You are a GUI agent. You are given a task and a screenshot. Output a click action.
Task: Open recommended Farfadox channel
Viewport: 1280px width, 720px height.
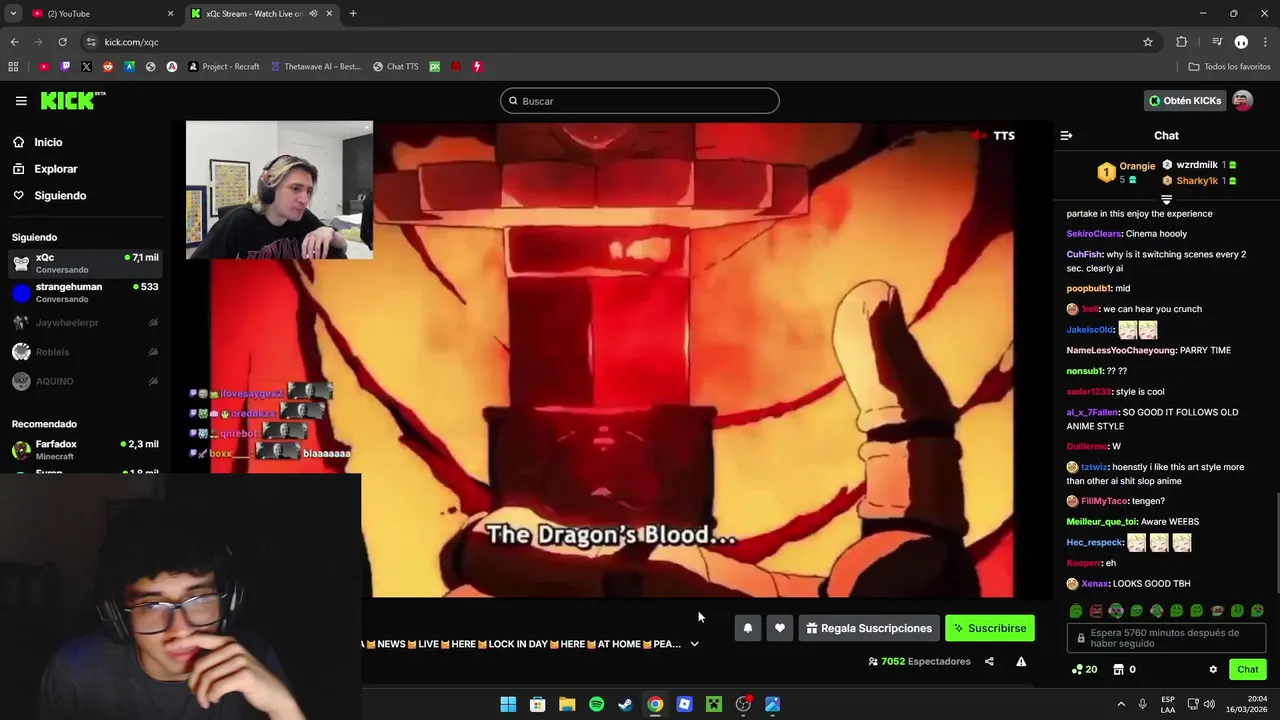pos(85,450)
